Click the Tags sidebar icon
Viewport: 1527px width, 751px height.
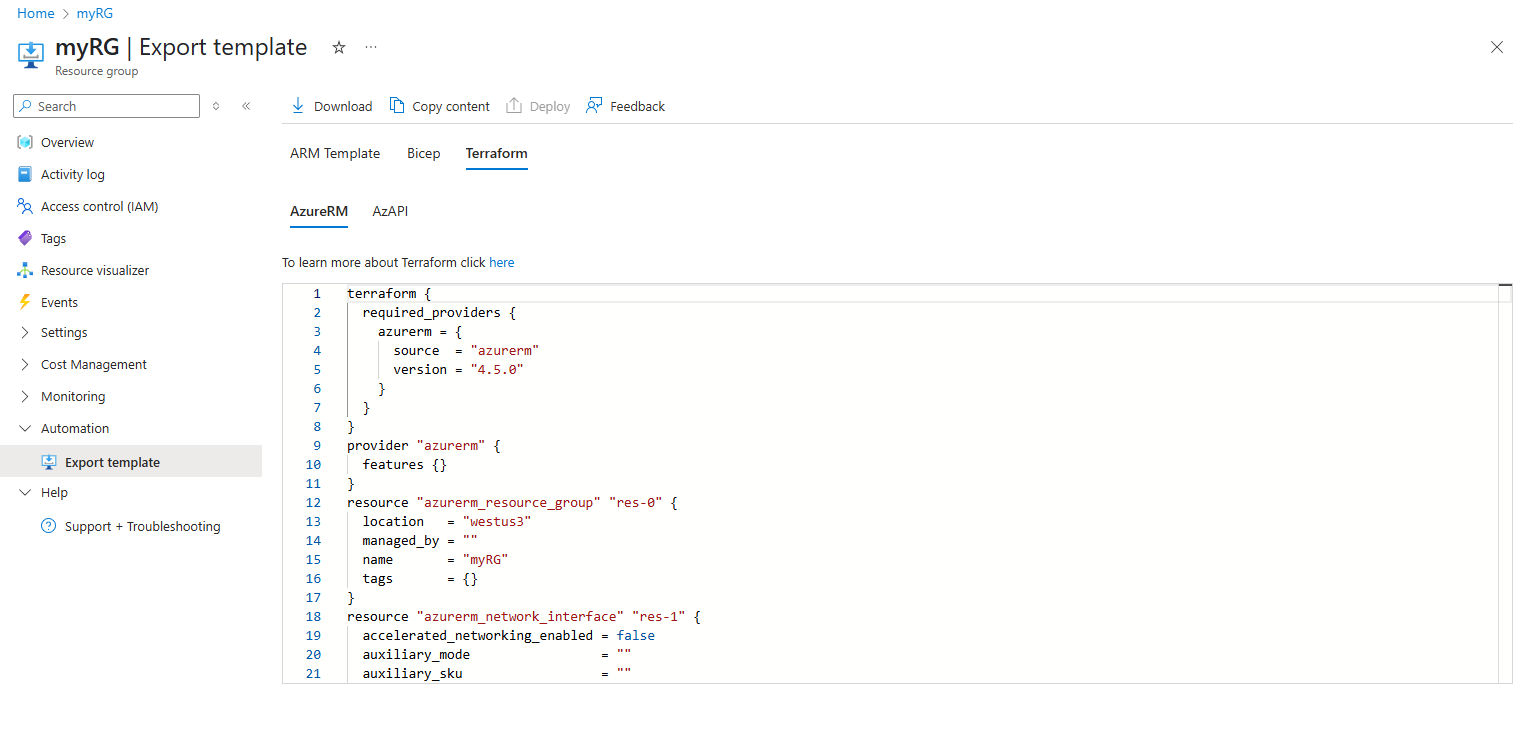tap(24, 237)
